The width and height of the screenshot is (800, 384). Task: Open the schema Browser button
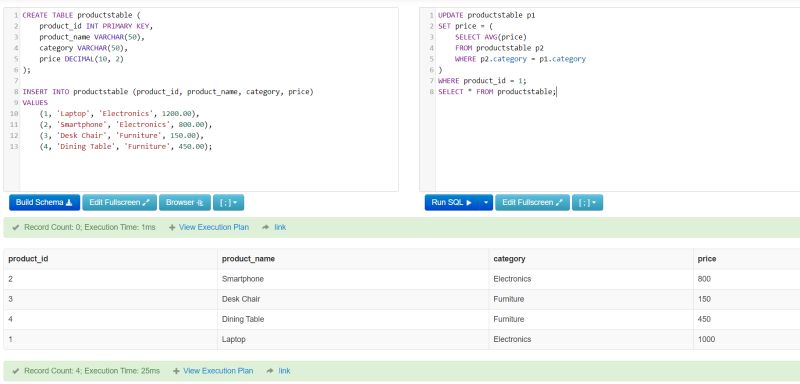[185, 202]
